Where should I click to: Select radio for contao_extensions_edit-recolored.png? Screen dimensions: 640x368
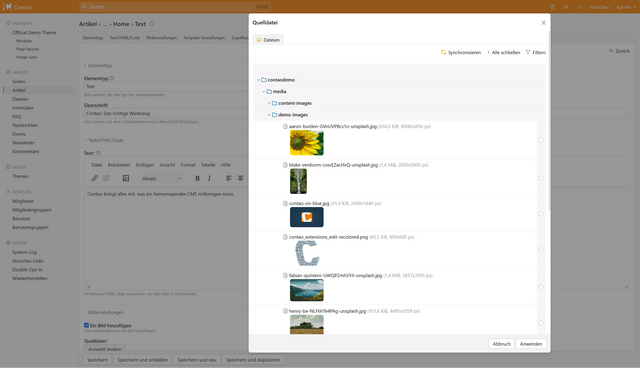coord(540,250)
